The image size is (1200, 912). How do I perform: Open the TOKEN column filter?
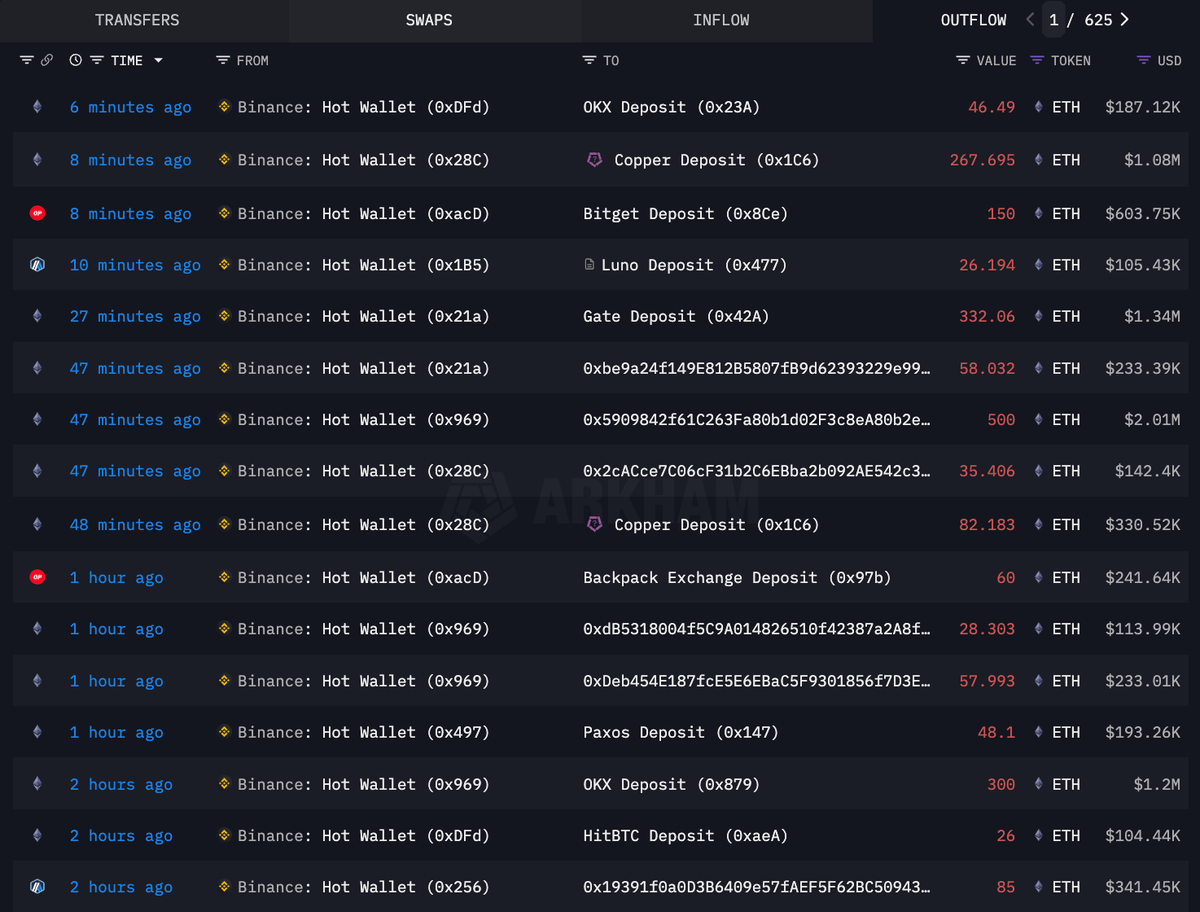coord(1037,60)
